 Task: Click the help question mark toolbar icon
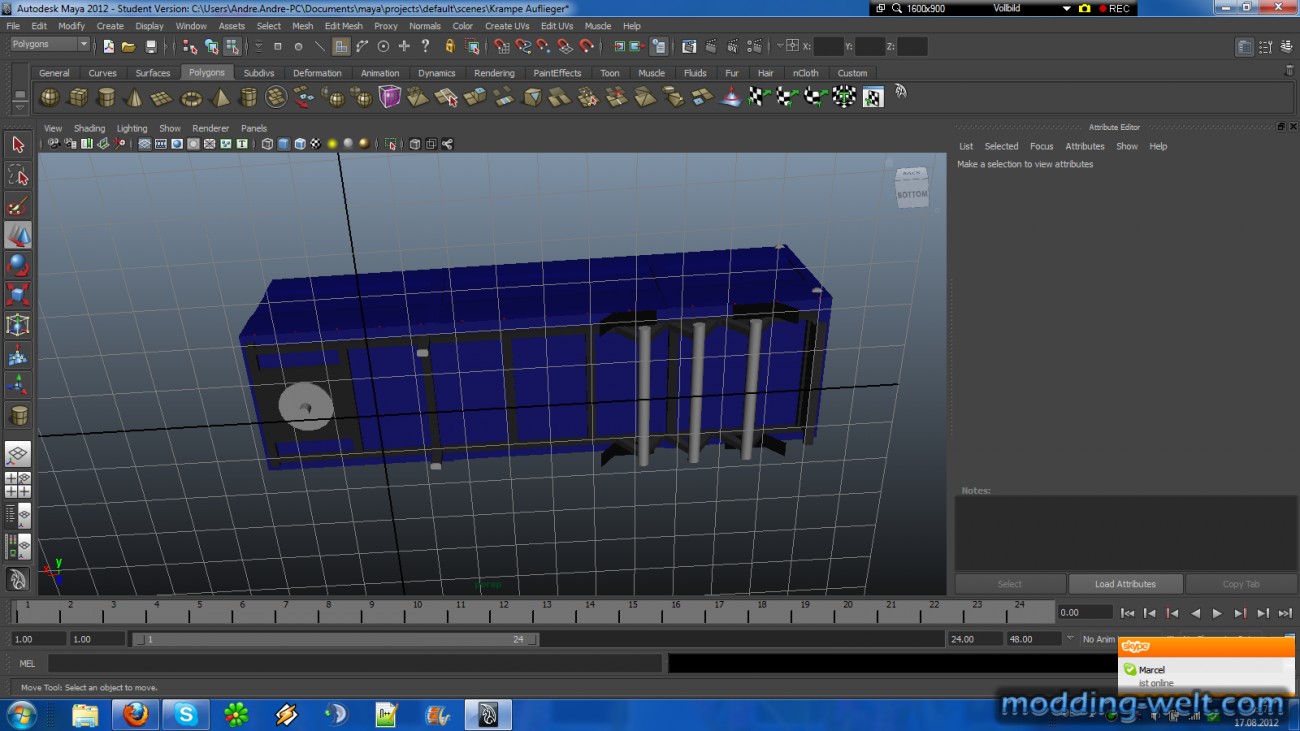pyautogui.click(x=426, y=46)
